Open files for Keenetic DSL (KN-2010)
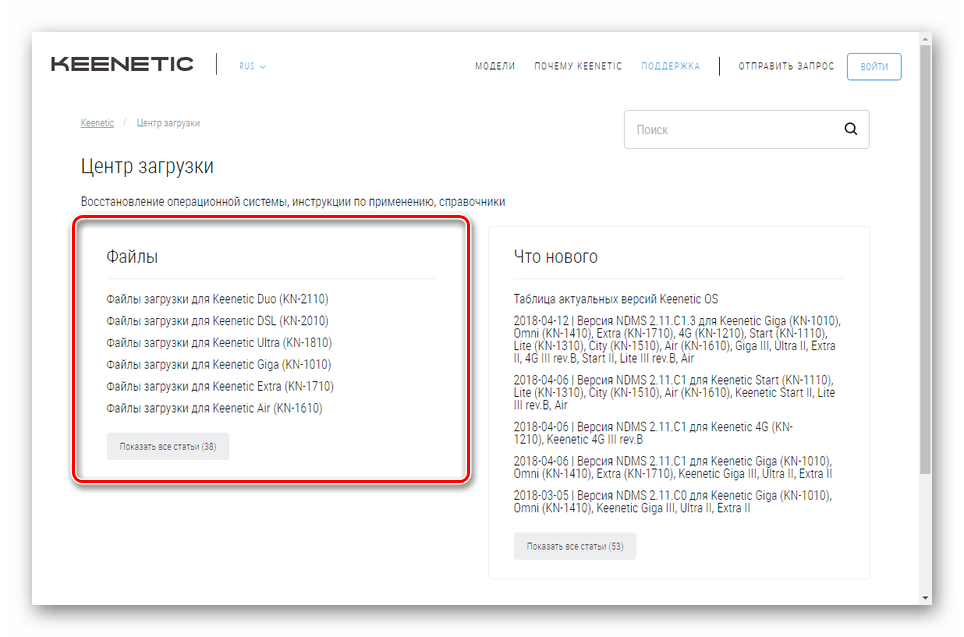964x637 pixels. [x=217, y=321]
